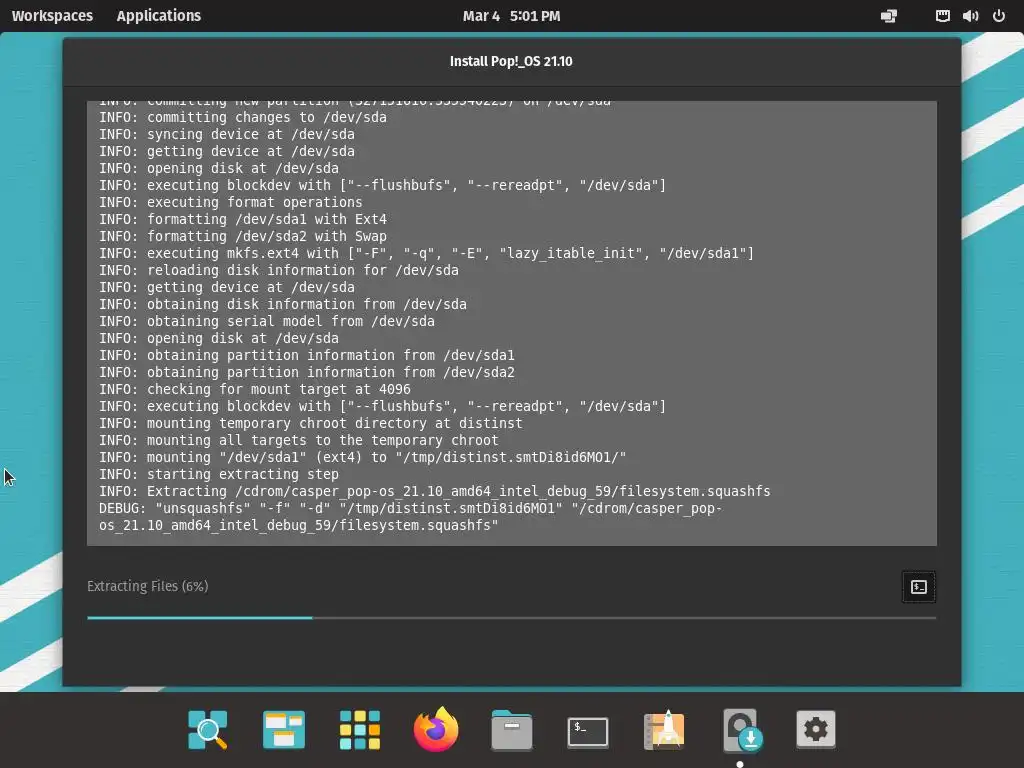The height and width of the screenshot is (768, 1024).
Task: Open the Applications menu in top bar
Action: (159, 16)
